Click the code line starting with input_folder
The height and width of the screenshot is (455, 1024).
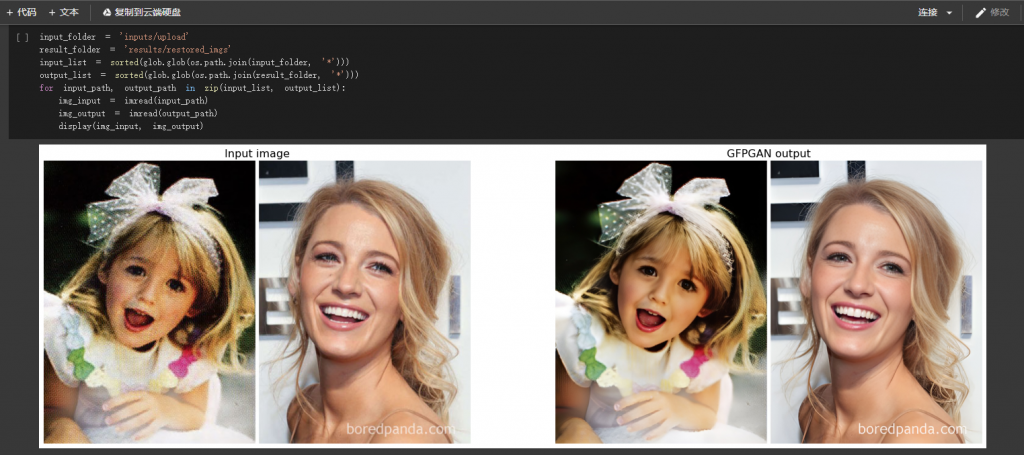pos(114,37)
